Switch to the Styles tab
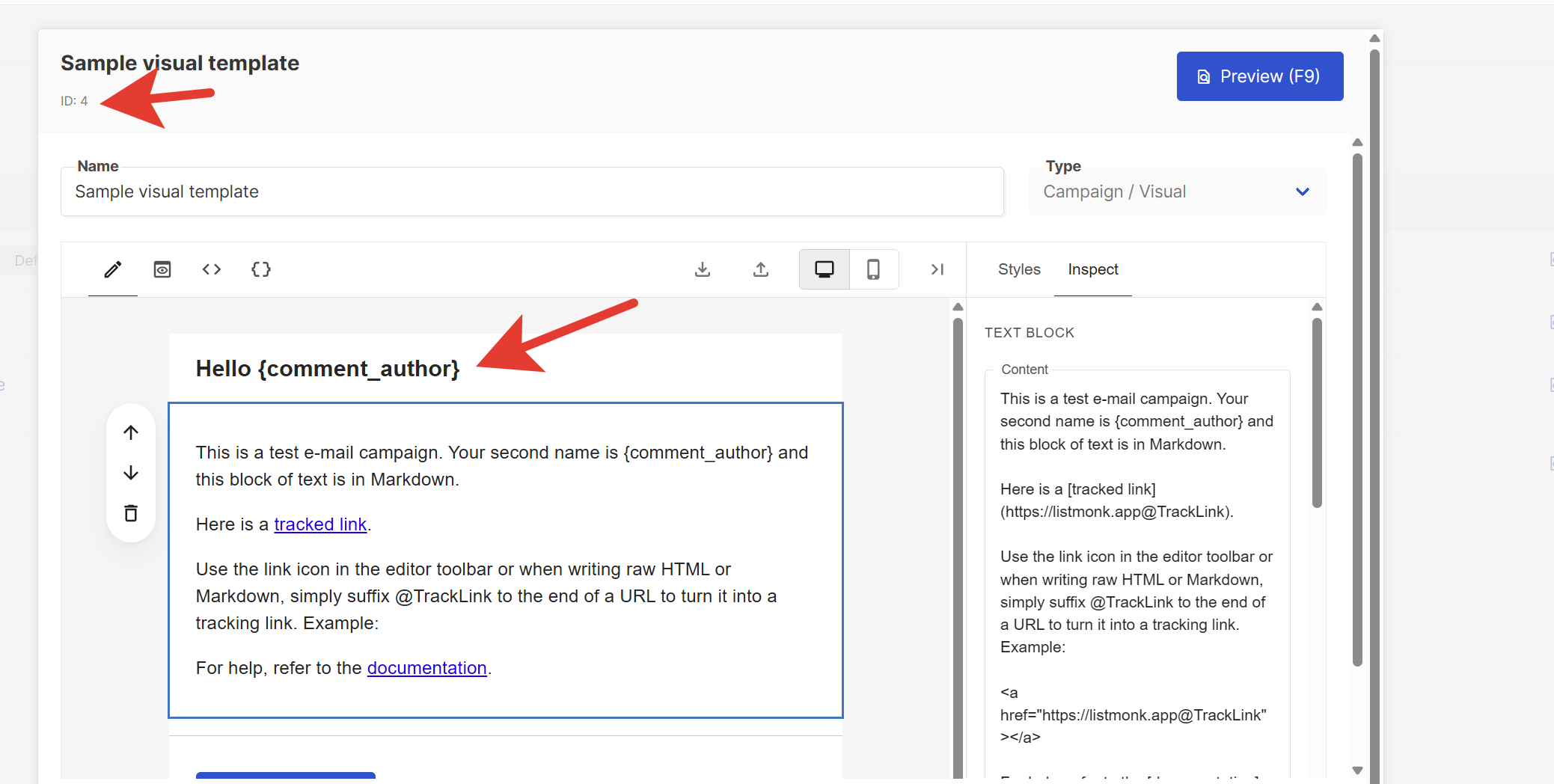 1019,269
